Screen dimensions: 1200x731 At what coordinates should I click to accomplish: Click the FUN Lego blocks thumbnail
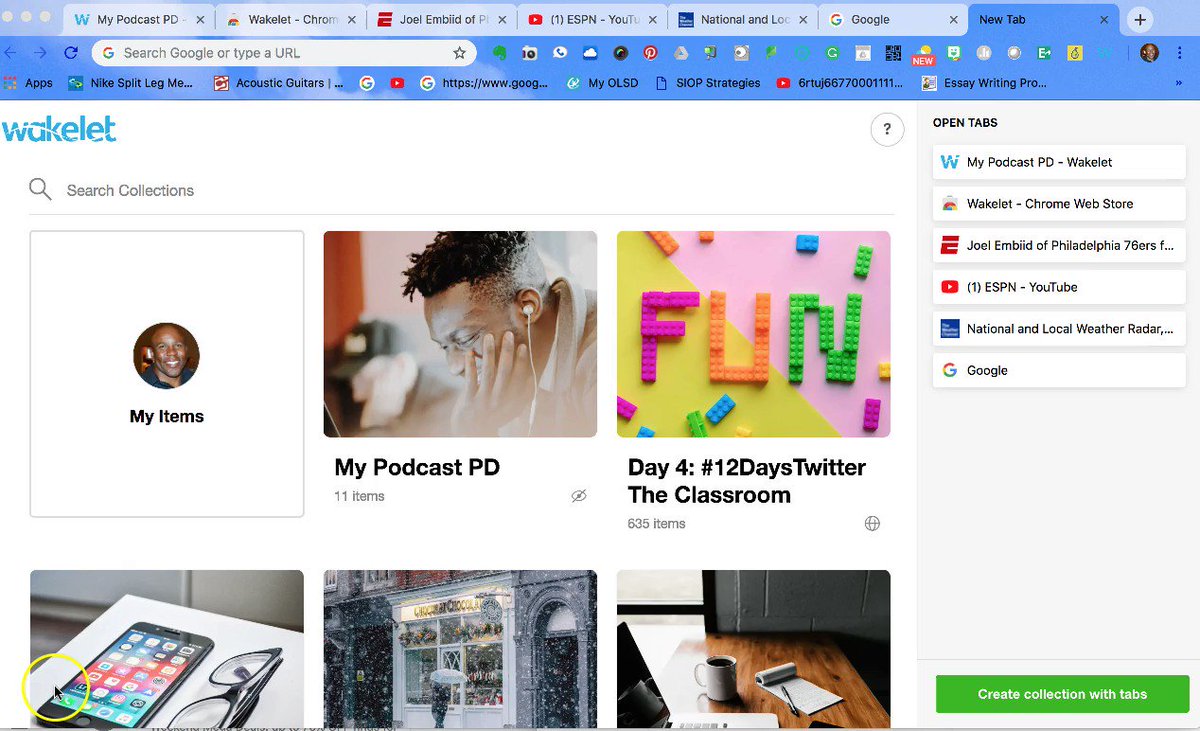pyautogui.click(x=753, y=334)
